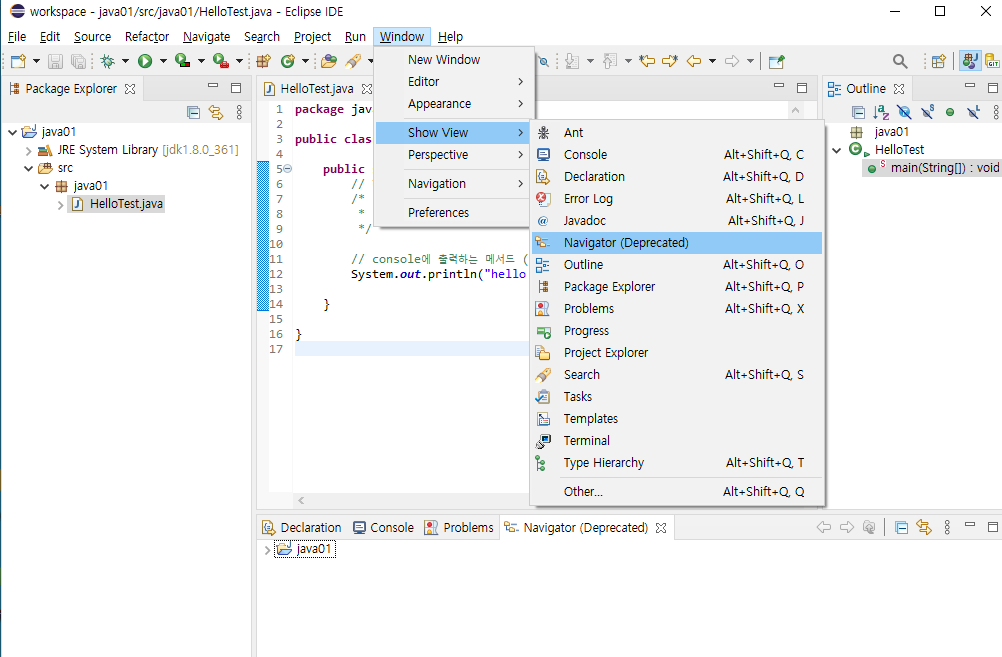The width and height of the screenshot is (1002, 657).
Task: Click the New Java Class icon
Action: pyautogui.click(x=288, y=61)
